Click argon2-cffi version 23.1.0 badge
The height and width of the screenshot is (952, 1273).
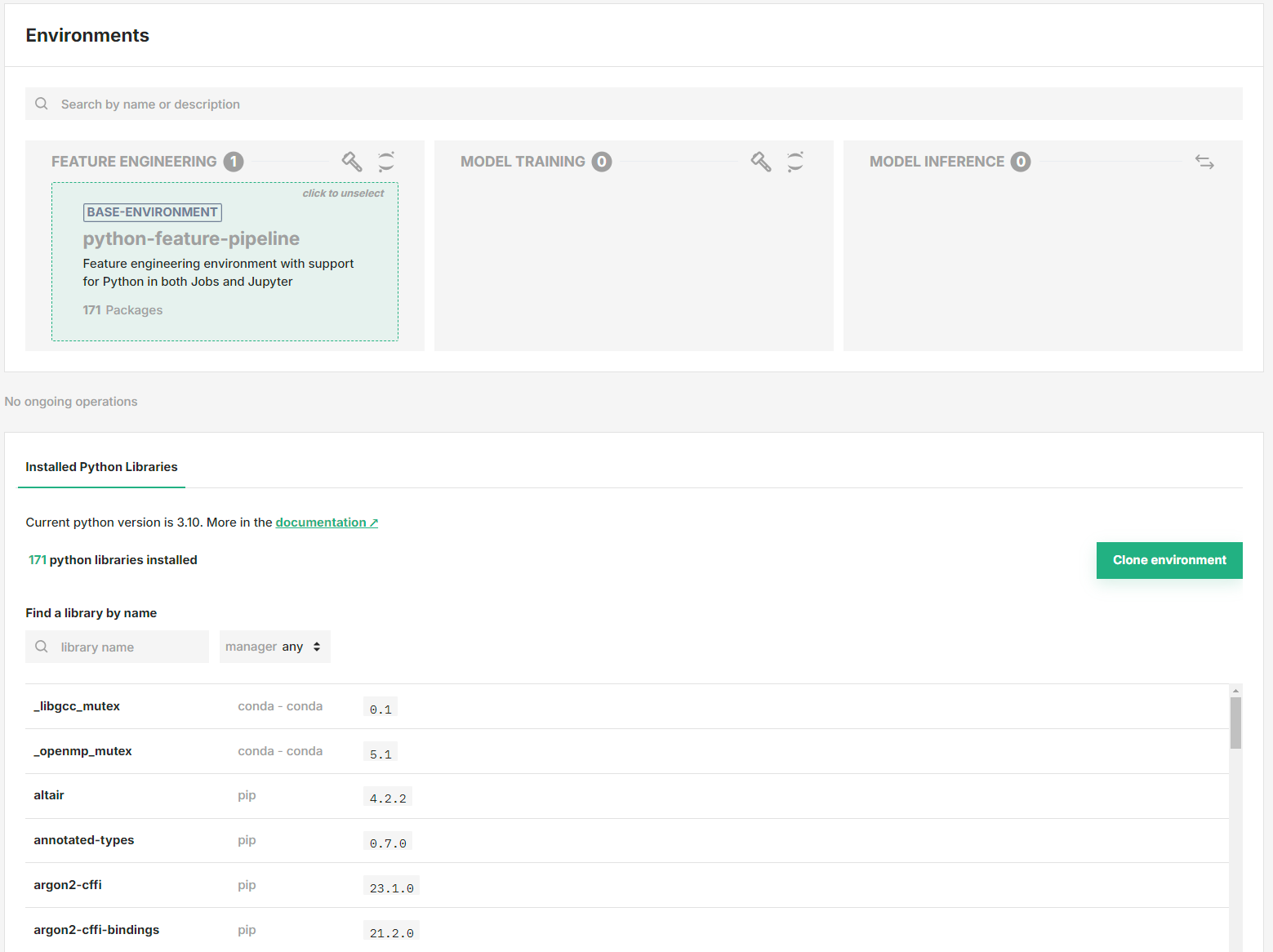point(391,887)
